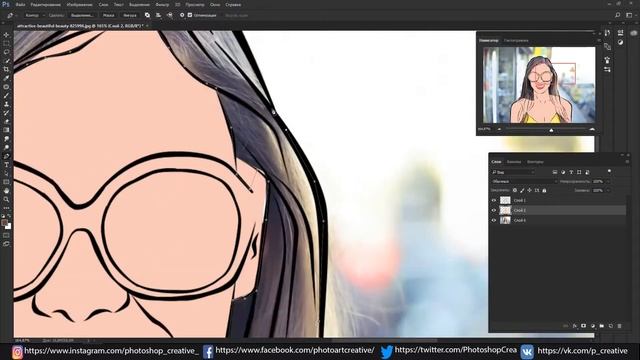Open the Instagram photoshop_creative_ link
Viewport: 640px width, 360px height.
[x=111, y=351]
